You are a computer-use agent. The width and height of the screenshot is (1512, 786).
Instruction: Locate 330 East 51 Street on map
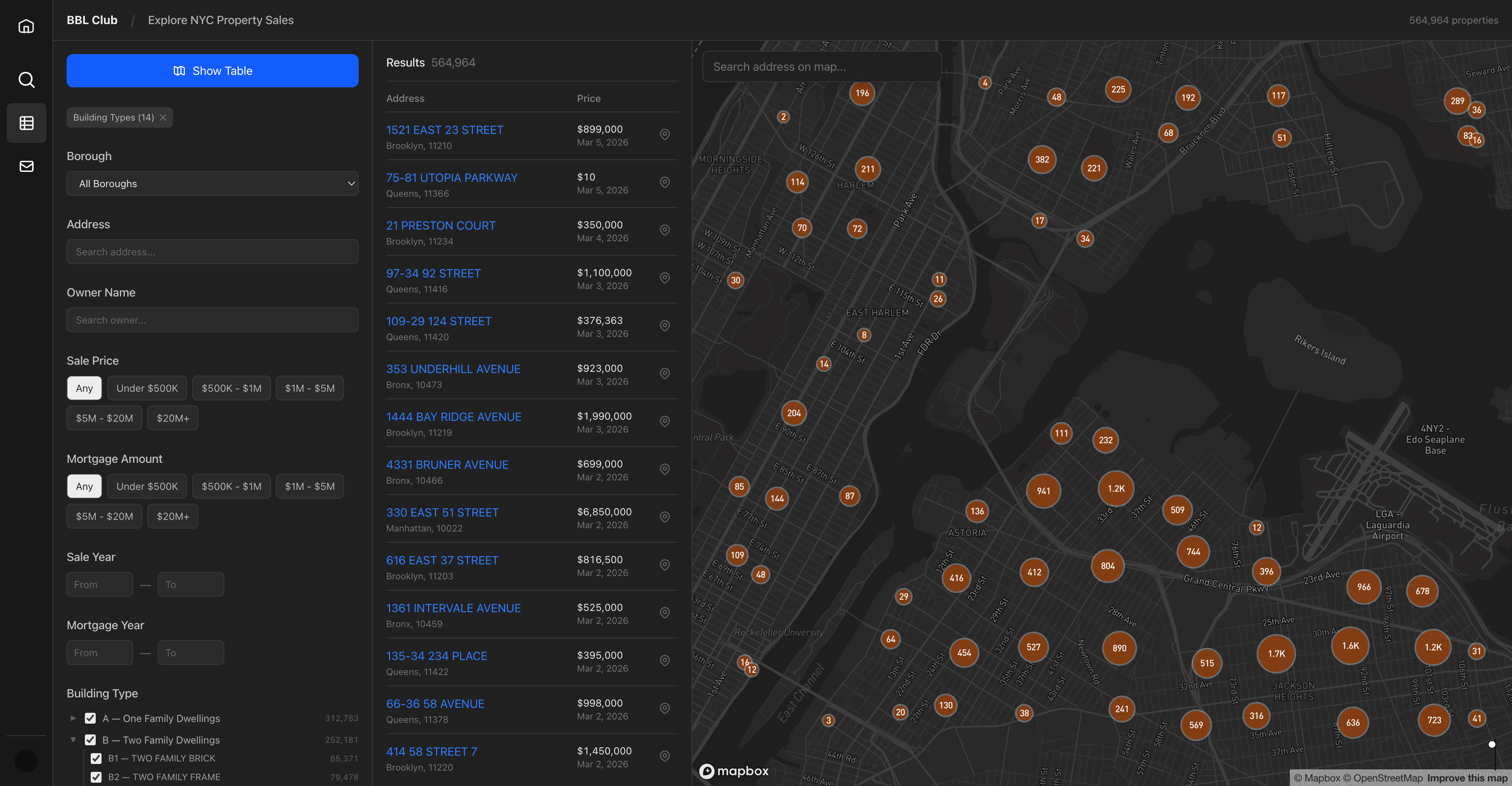(x=664, y=517)
